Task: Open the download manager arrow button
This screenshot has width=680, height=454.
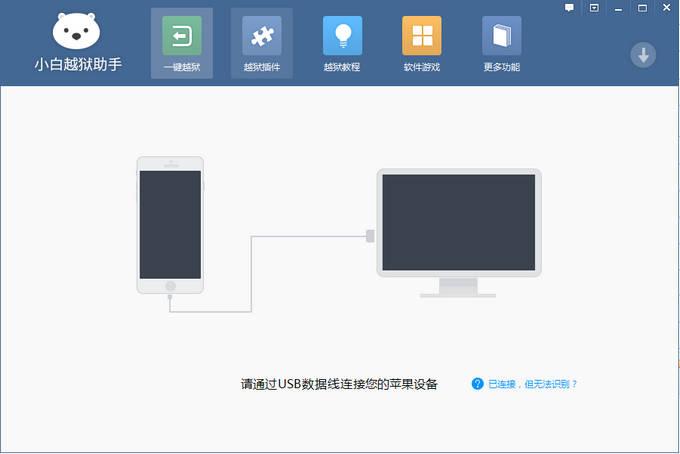Action: [x=643, y=55]
